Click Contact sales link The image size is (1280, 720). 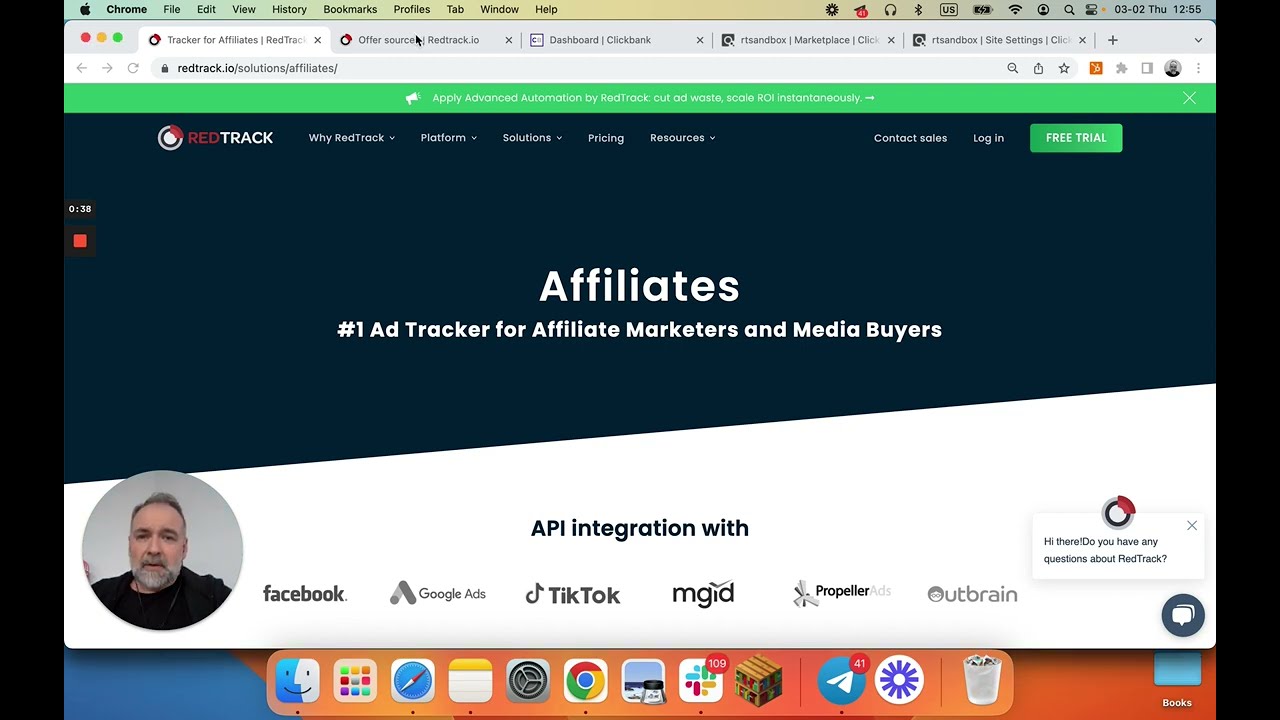pos(910,138)
